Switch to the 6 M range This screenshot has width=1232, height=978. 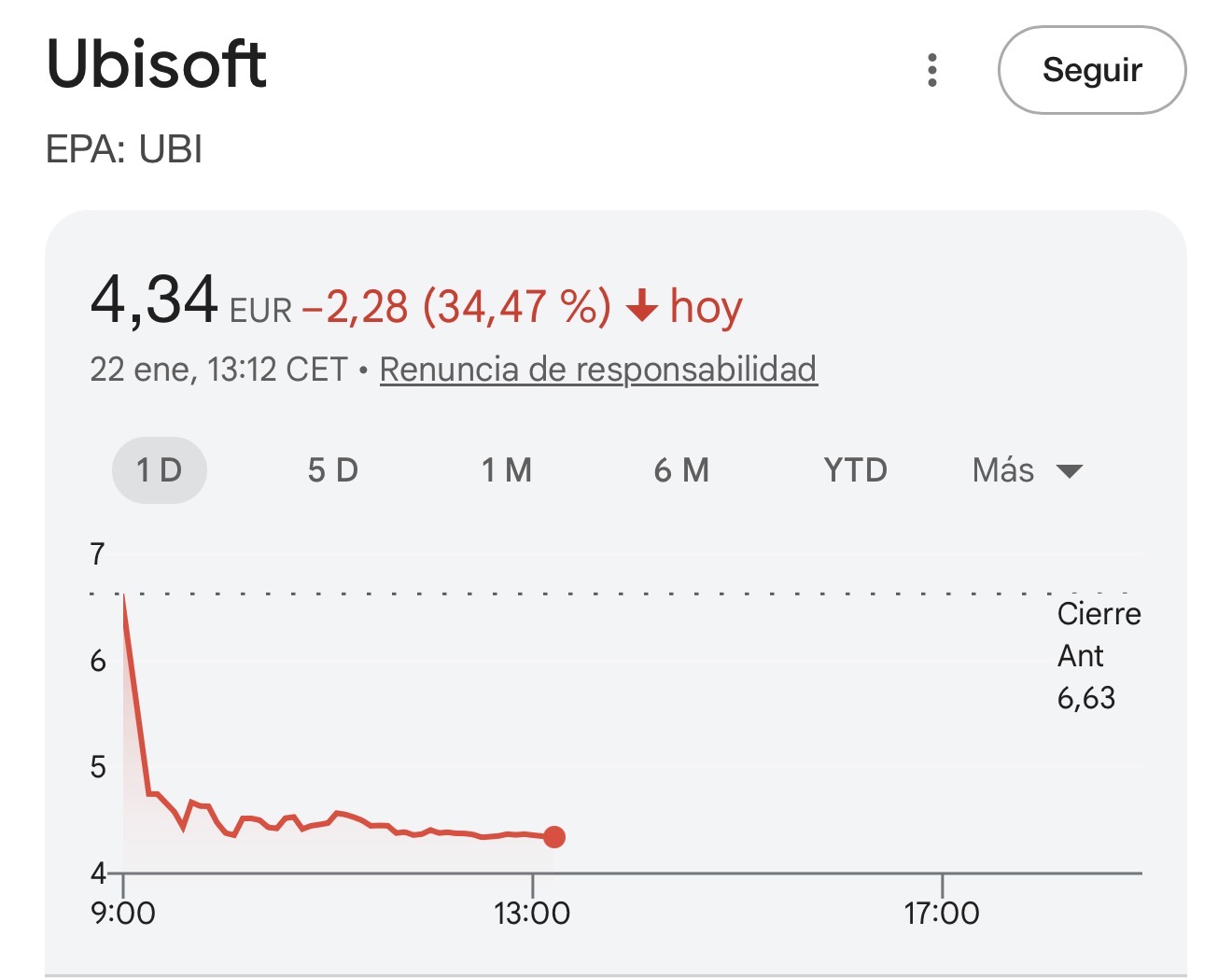click(x=681, y=470)
